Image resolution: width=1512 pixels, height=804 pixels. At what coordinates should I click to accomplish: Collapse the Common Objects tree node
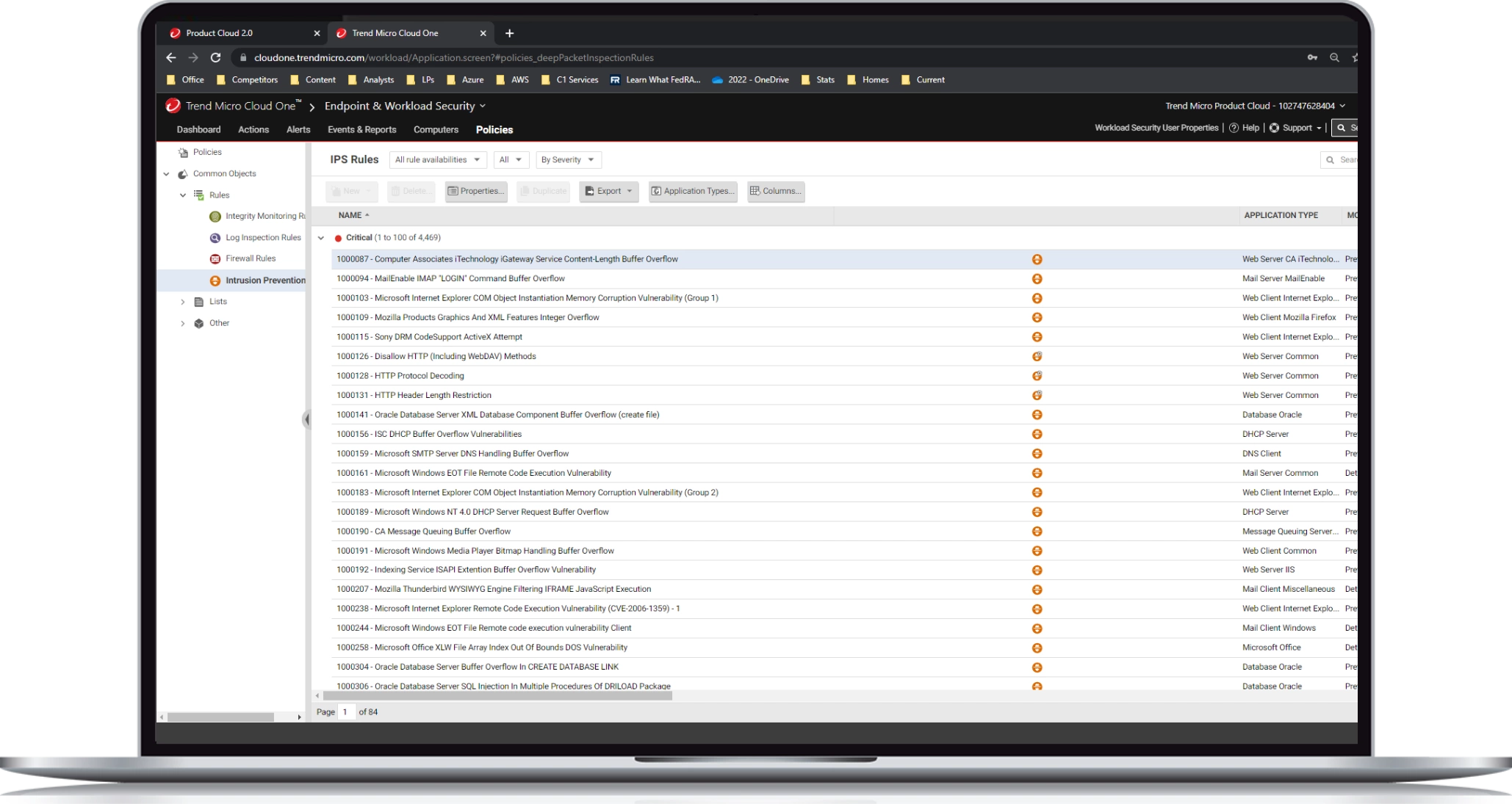[x=167, y=174]
